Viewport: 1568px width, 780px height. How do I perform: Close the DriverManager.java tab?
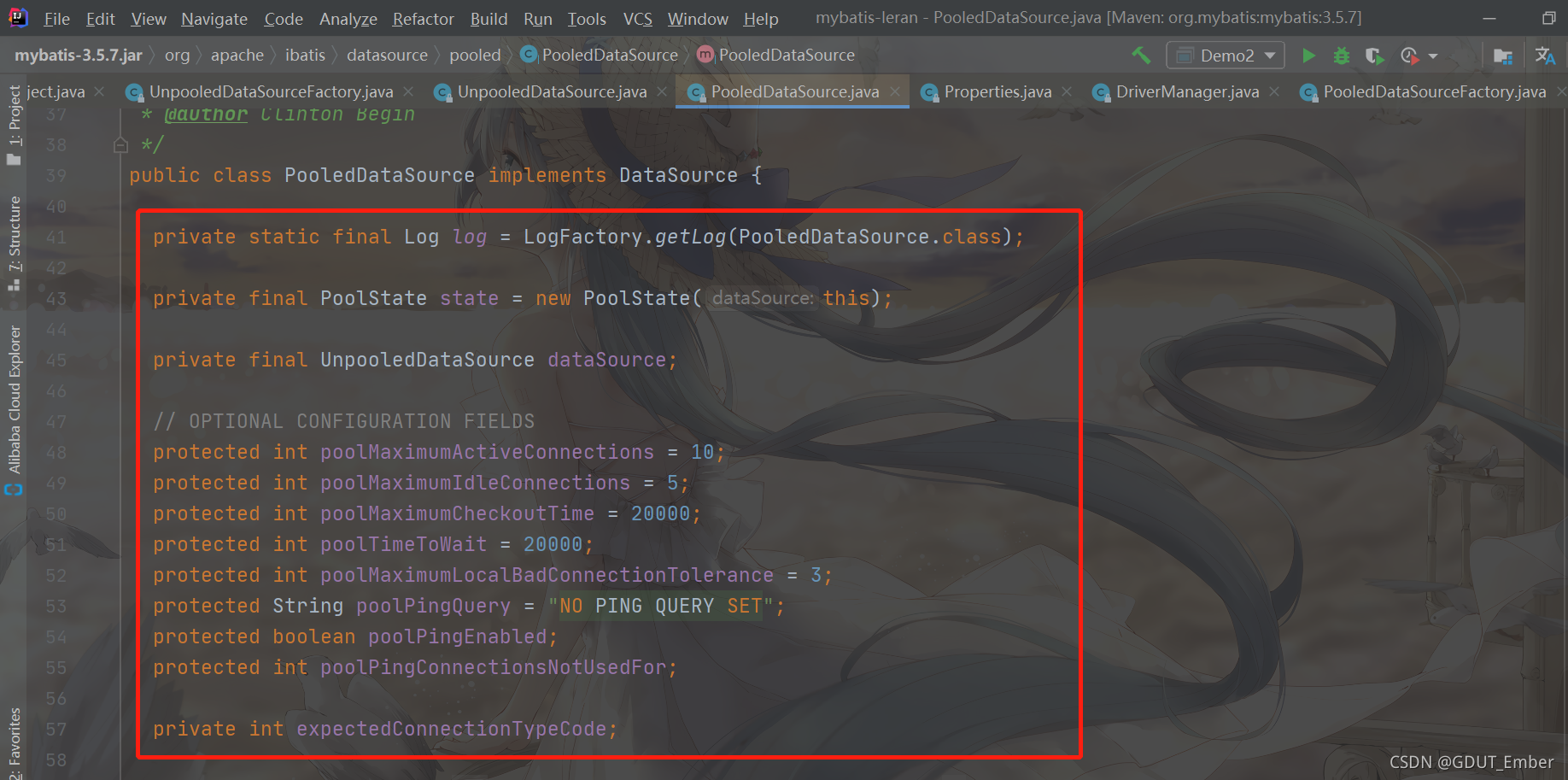(1274, 91)
